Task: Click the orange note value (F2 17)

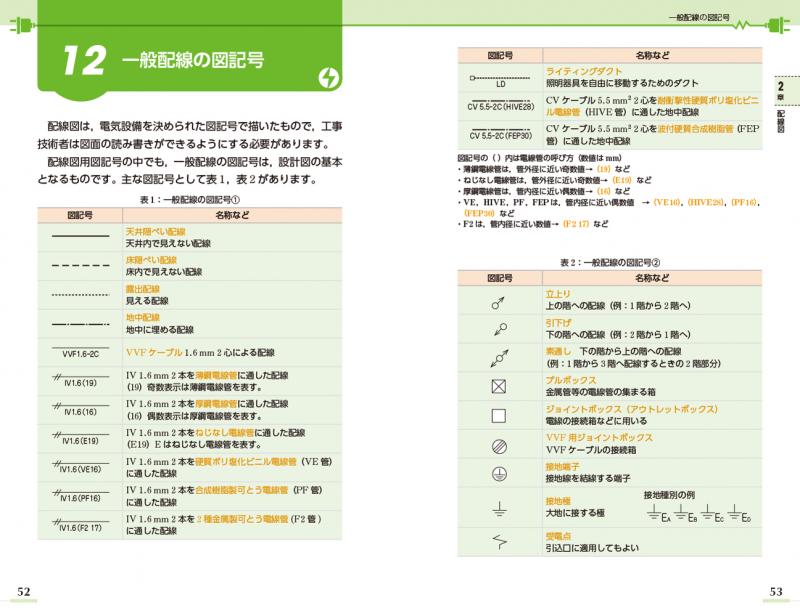Action: (576, 224)
